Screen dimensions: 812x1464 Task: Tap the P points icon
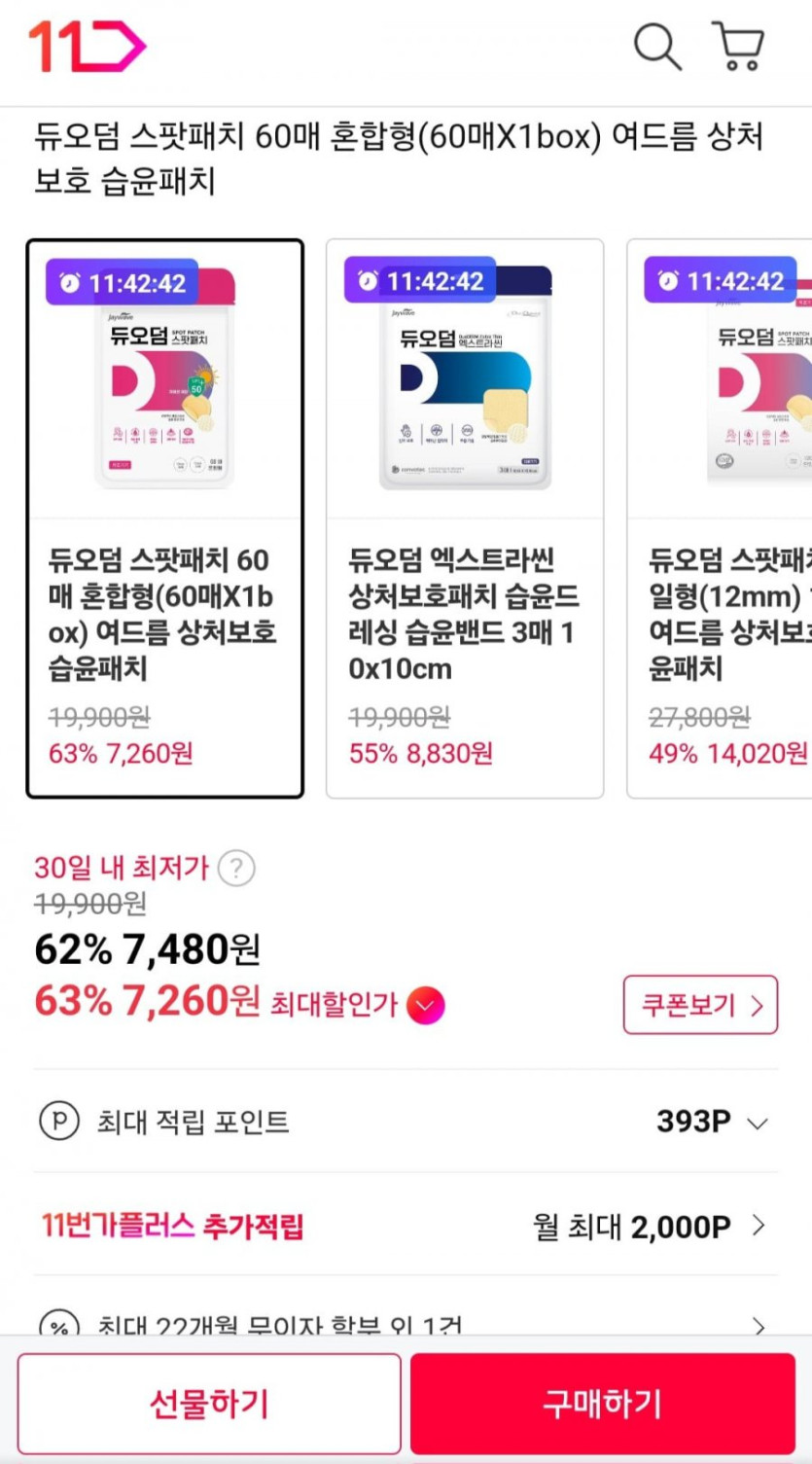pyautogui.click(x=58, y=1122)
